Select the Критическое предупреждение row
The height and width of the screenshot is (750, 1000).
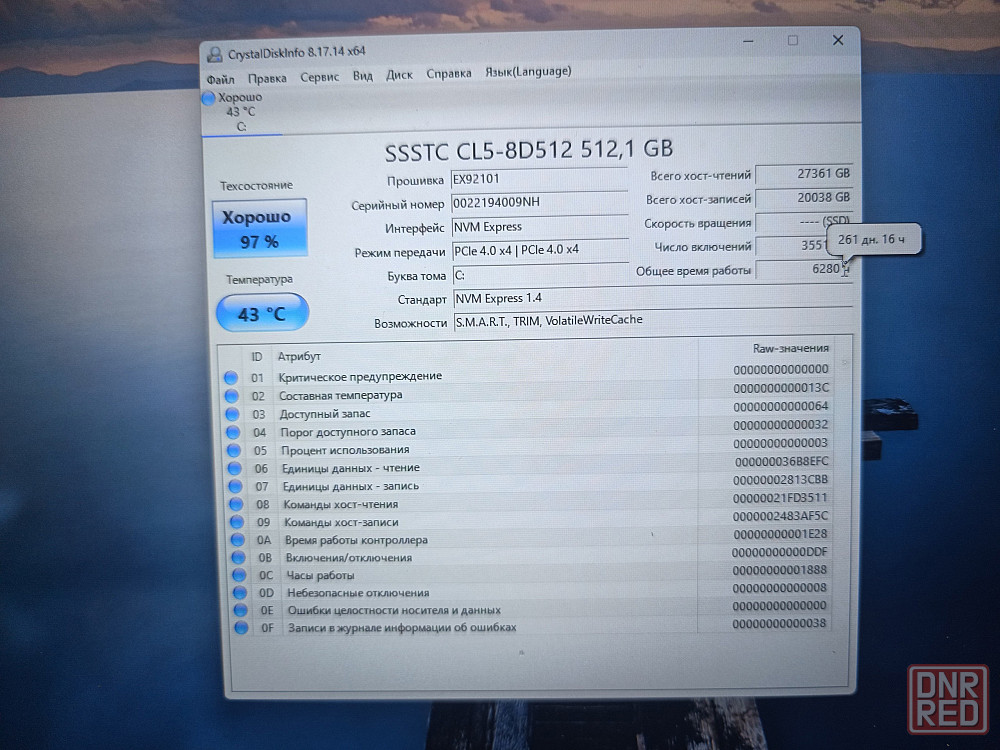(527, 376)
